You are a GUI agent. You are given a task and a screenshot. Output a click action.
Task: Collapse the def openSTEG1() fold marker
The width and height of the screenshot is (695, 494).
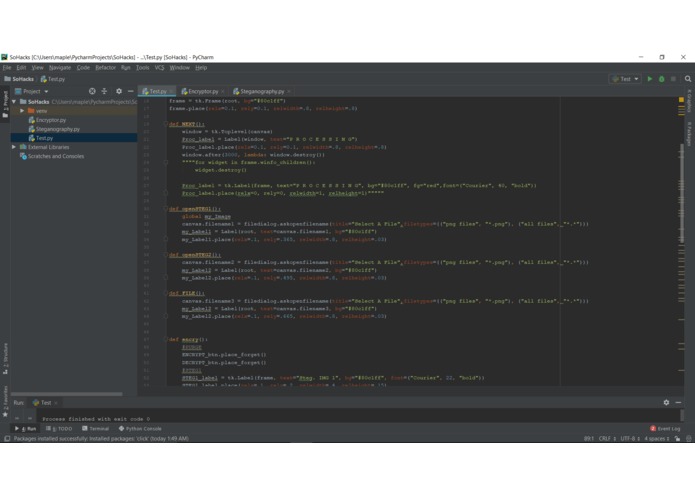pyautogui.click(x=166, y=209)
